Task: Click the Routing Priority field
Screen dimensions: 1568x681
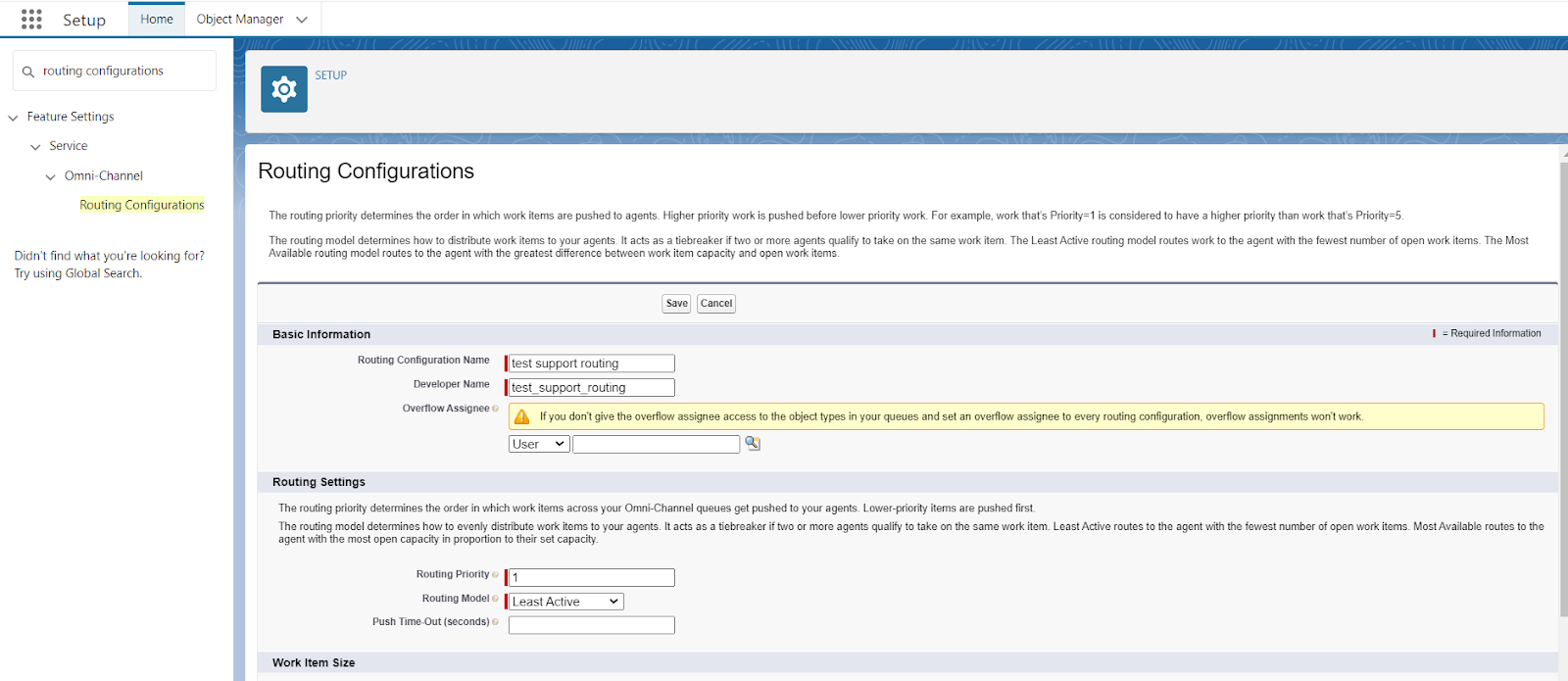Action: [591, 578]
